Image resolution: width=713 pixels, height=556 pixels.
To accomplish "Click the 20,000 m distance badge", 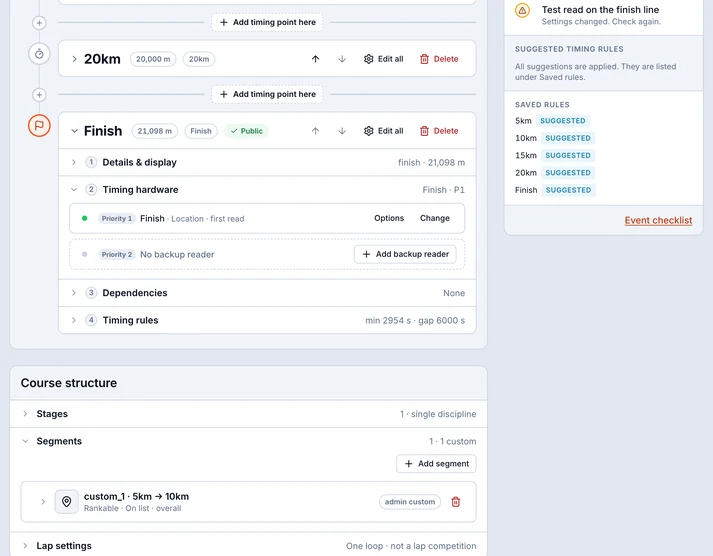I will [x=153, y=59].
